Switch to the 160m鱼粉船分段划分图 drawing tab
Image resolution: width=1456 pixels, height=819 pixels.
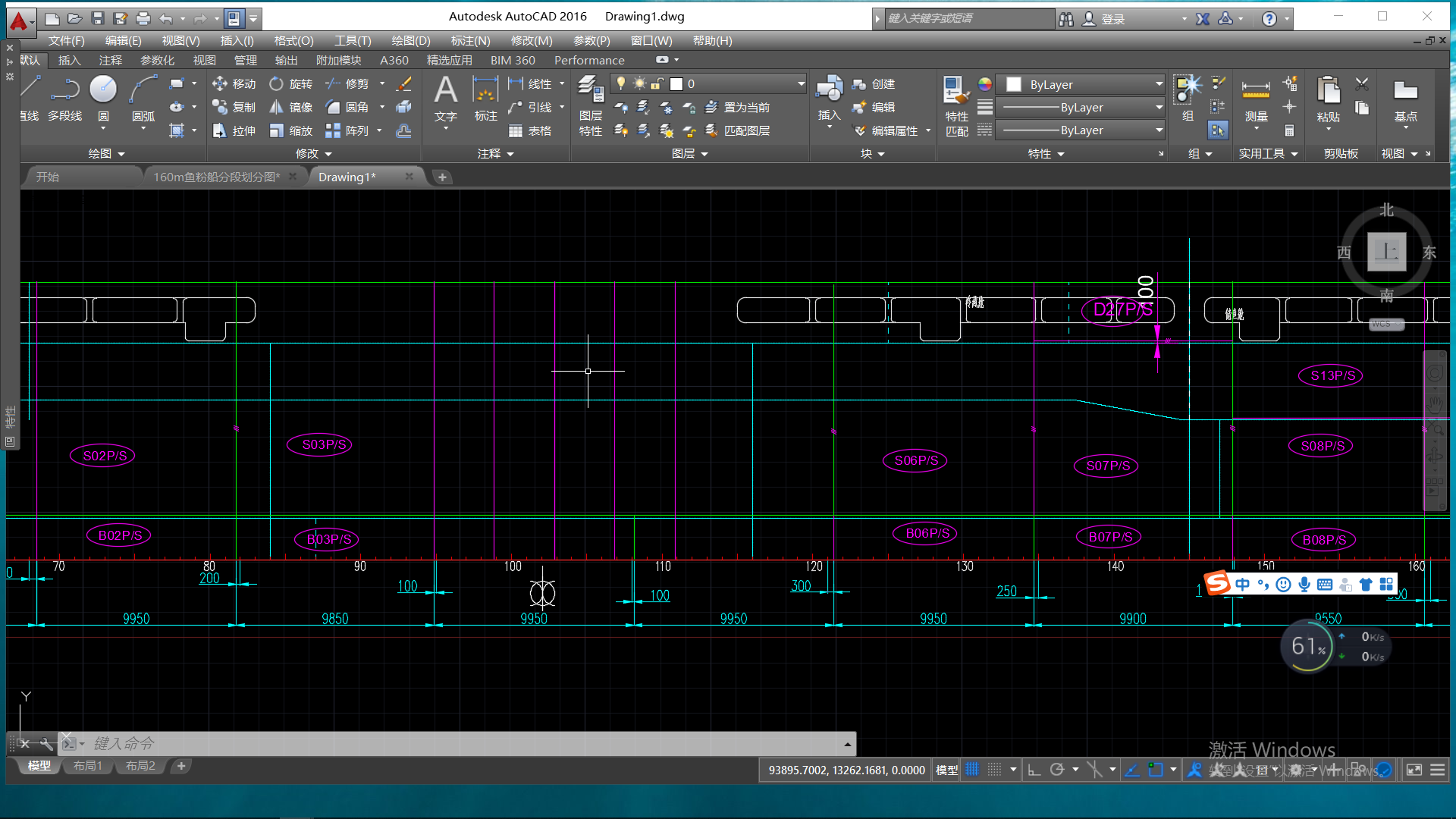216,177
